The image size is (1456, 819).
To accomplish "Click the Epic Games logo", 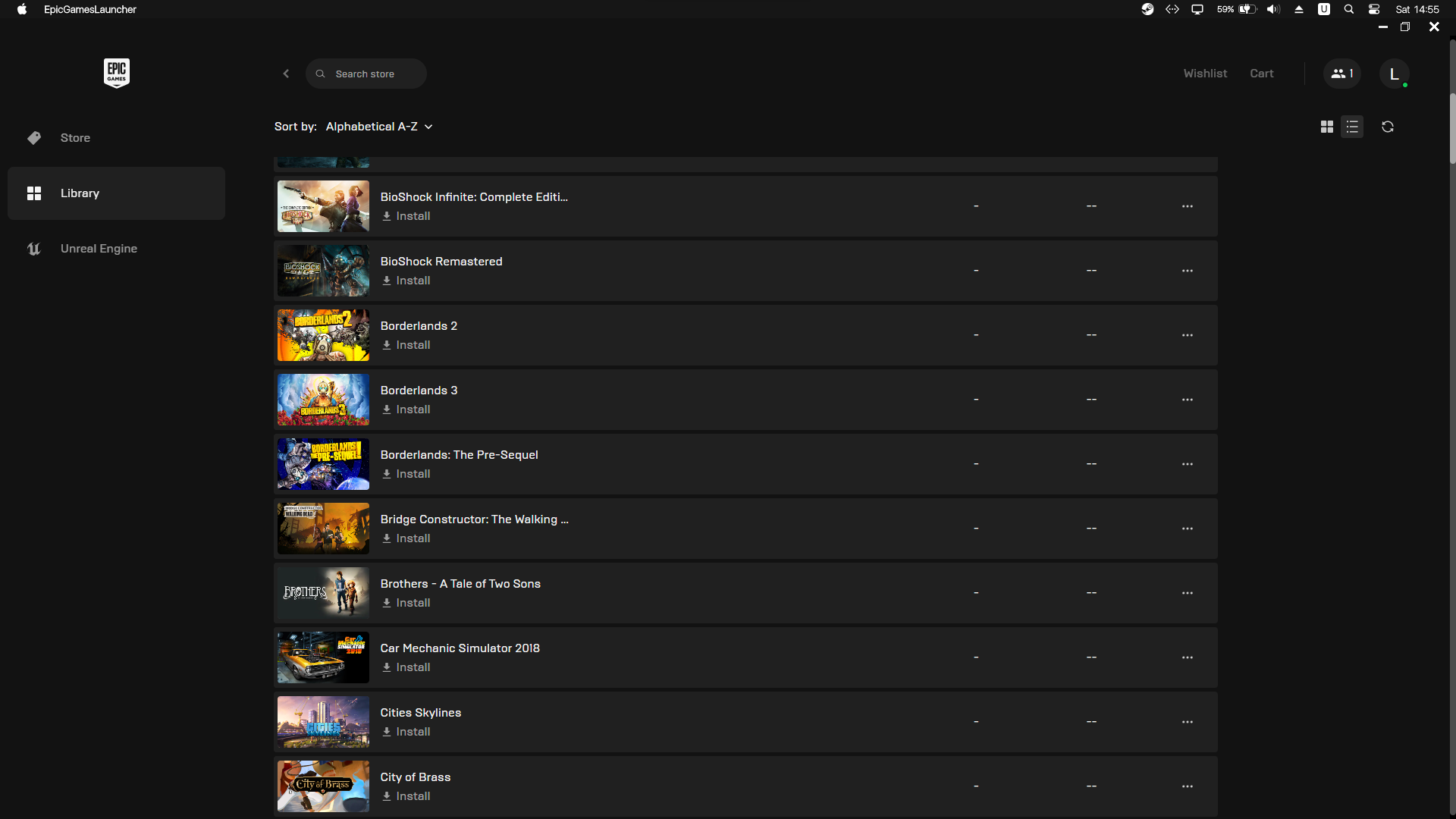I will pos(117,73).
